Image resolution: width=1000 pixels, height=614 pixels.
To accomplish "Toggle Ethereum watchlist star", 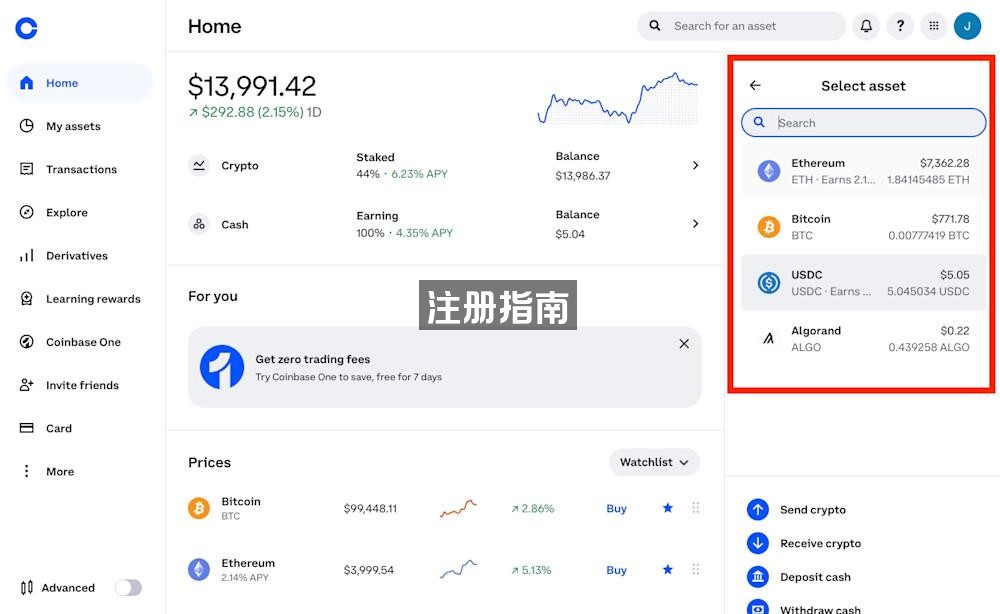I will click(667, 569).
